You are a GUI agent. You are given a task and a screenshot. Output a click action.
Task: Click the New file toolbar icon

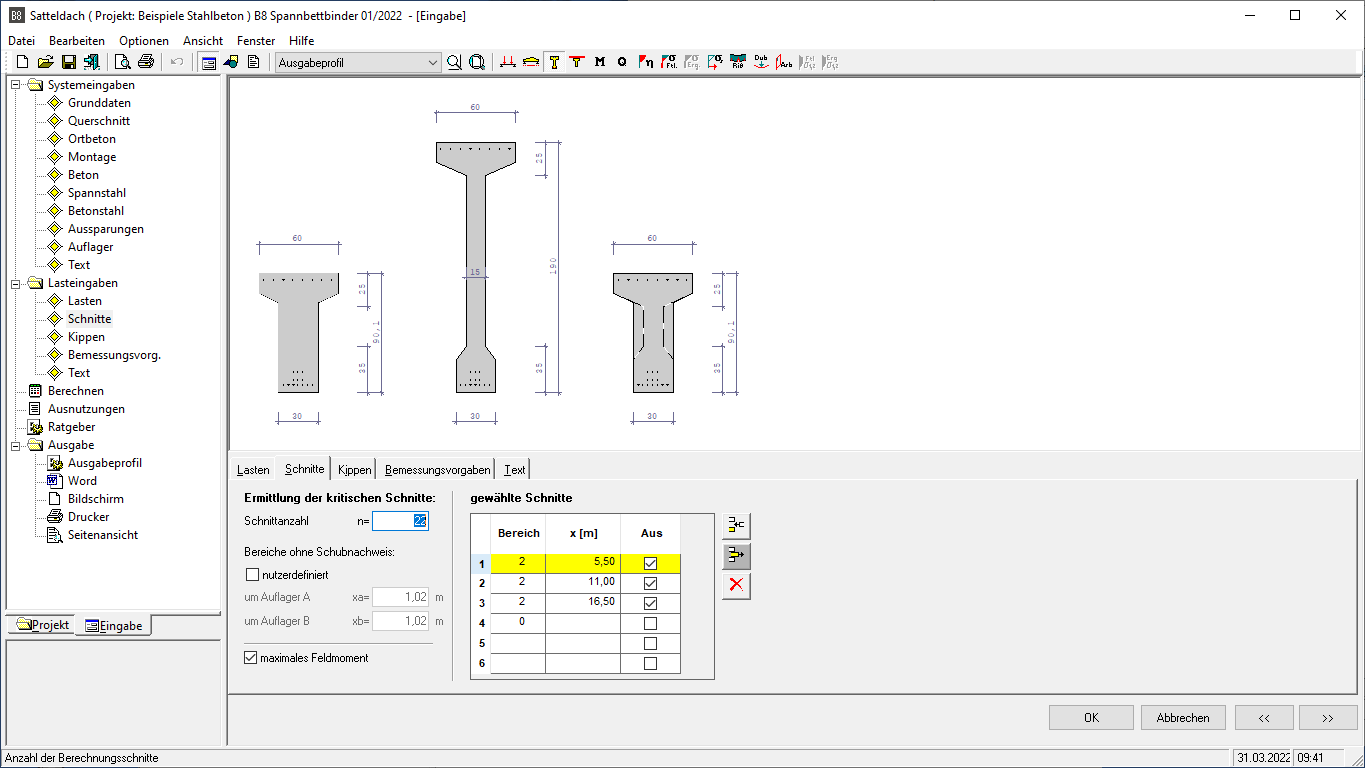point(22,62)
